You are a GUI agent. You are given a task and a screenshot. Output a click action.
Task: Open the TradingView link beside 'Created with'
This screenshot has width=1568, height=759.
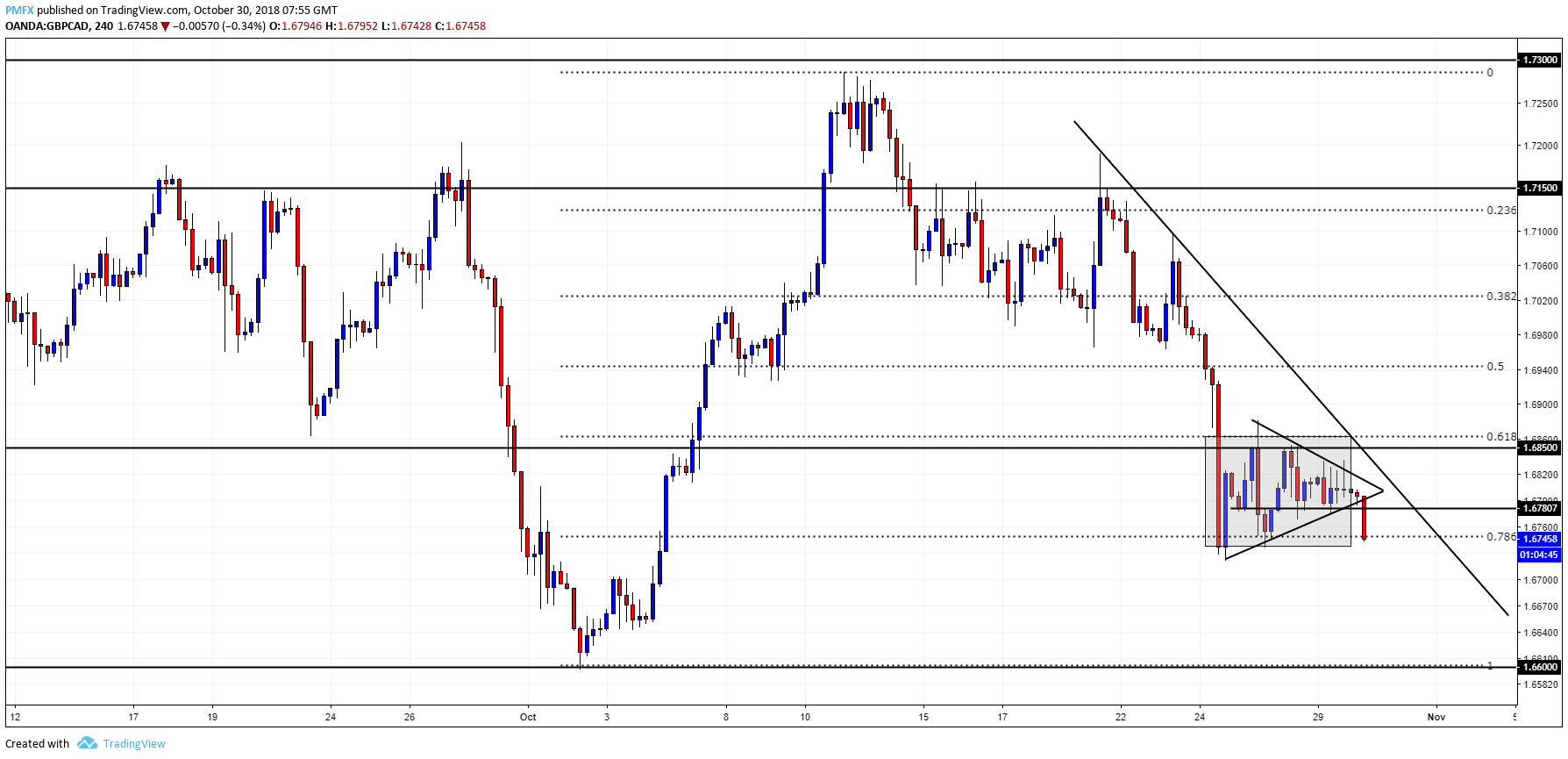point(134,743)
